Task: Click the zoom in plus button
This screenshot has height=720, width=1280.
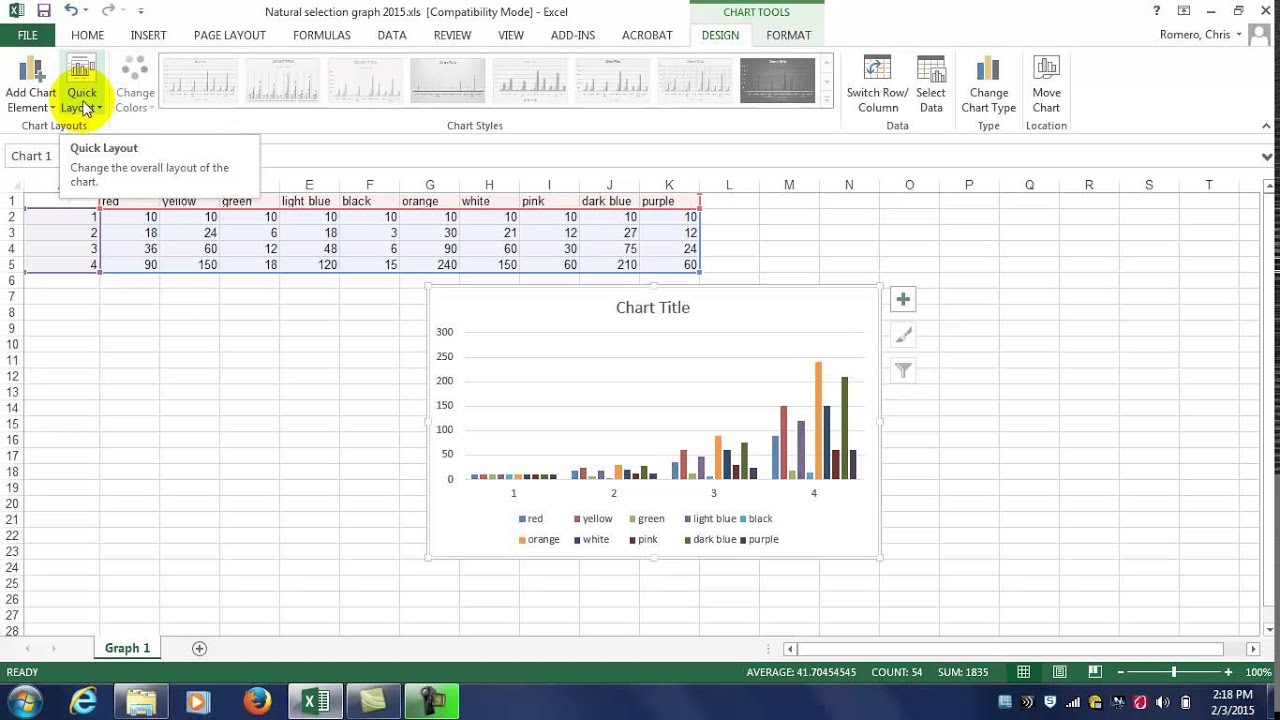Action: 1228,672
